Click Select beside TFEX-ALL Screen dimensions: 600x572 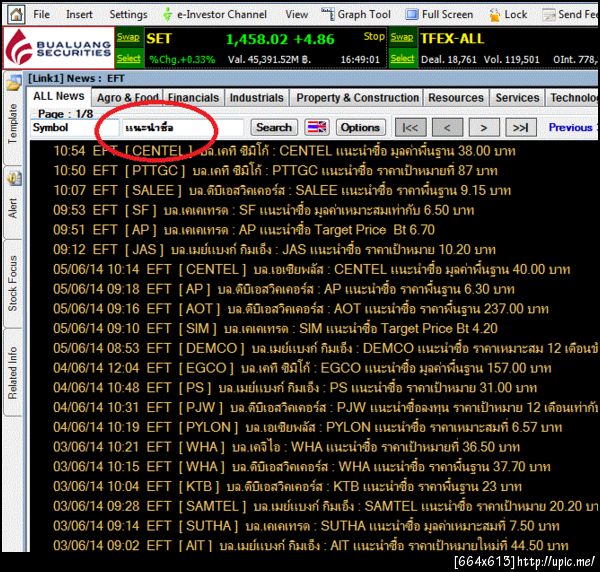[402, 59]
